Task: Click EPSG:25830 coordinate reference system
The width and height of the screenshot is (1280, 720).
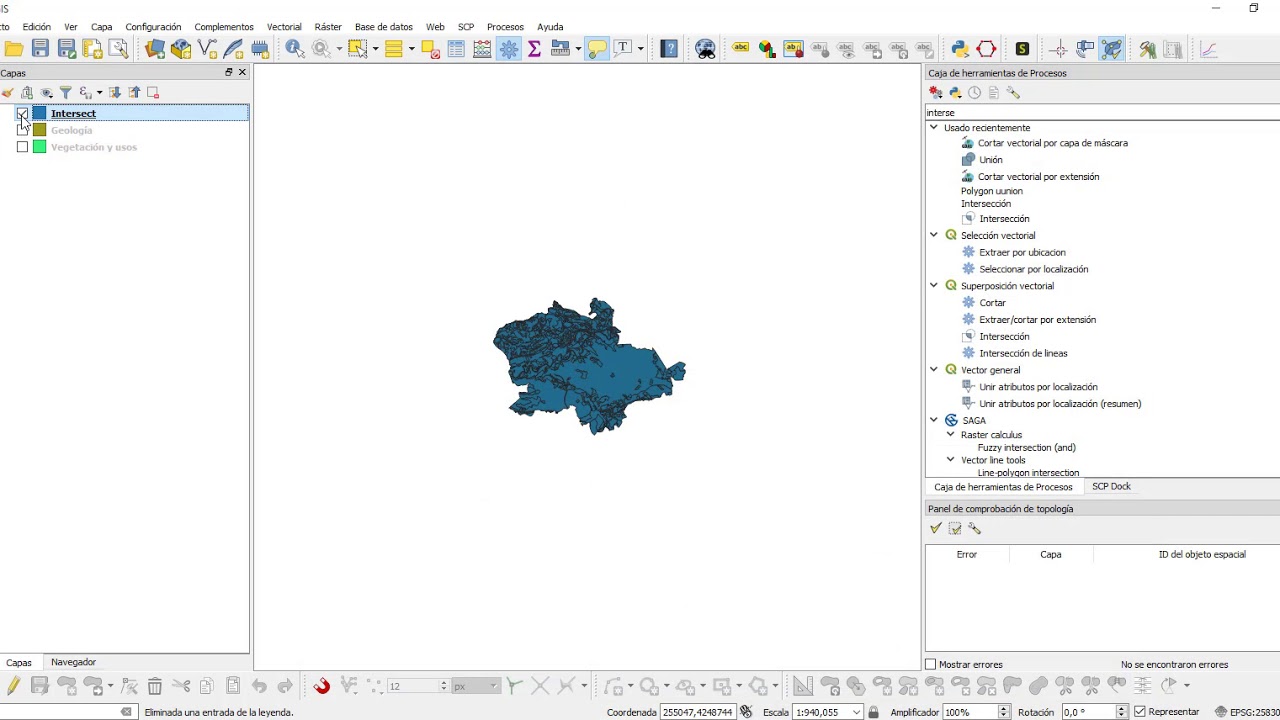Action: point(1247,712)
